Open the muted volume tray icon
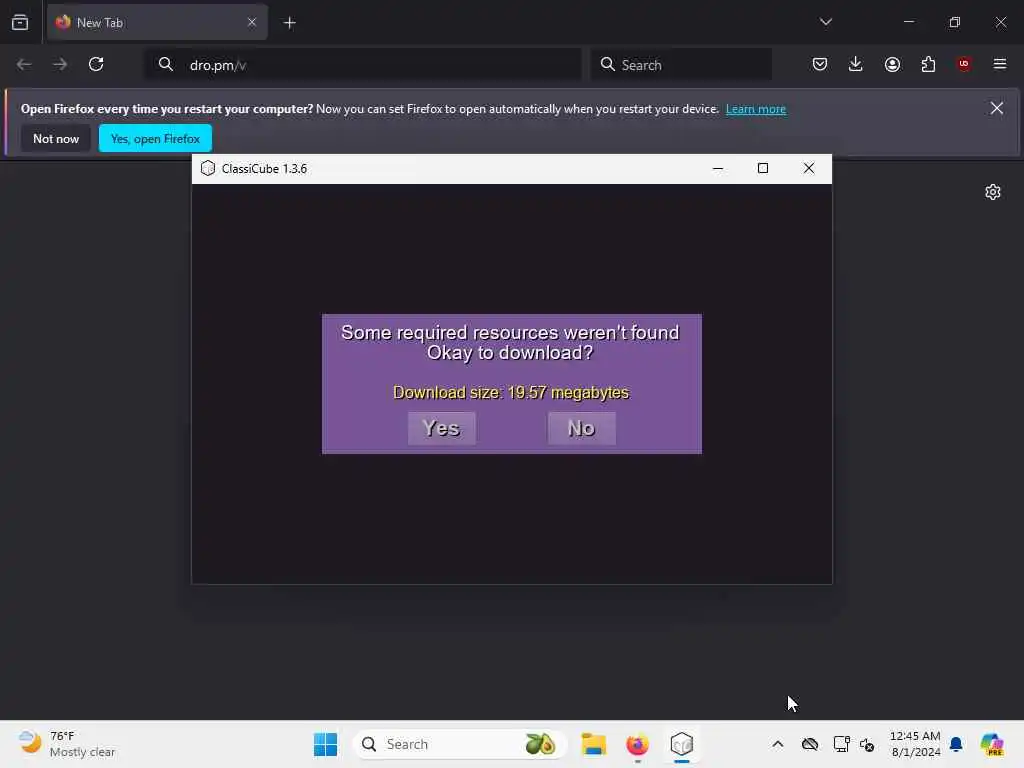1024x768 pixels. tap(867, 744)
